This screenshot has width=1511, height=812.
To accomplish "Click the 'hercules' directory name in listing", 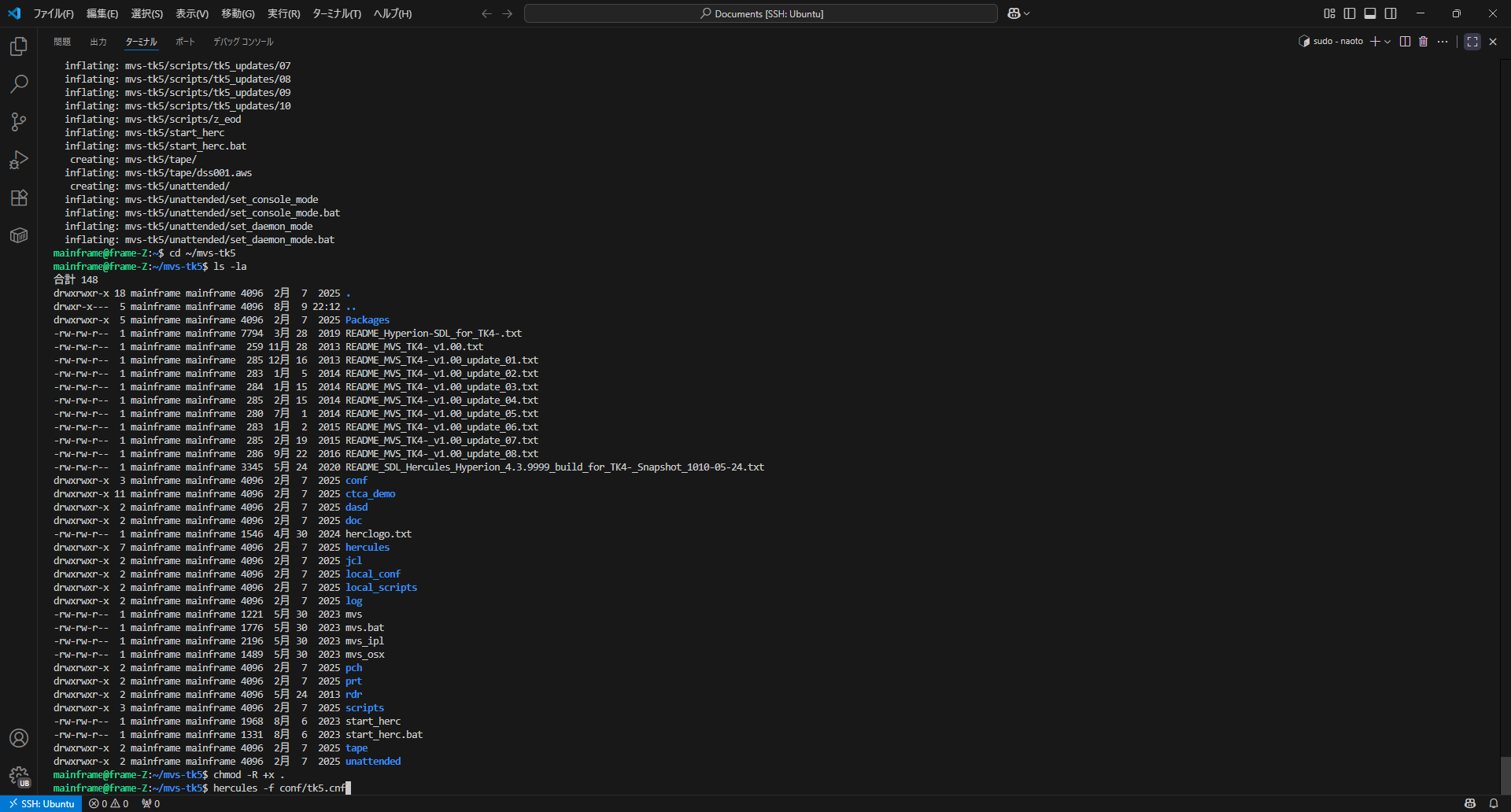I will (x=368, y=547).
